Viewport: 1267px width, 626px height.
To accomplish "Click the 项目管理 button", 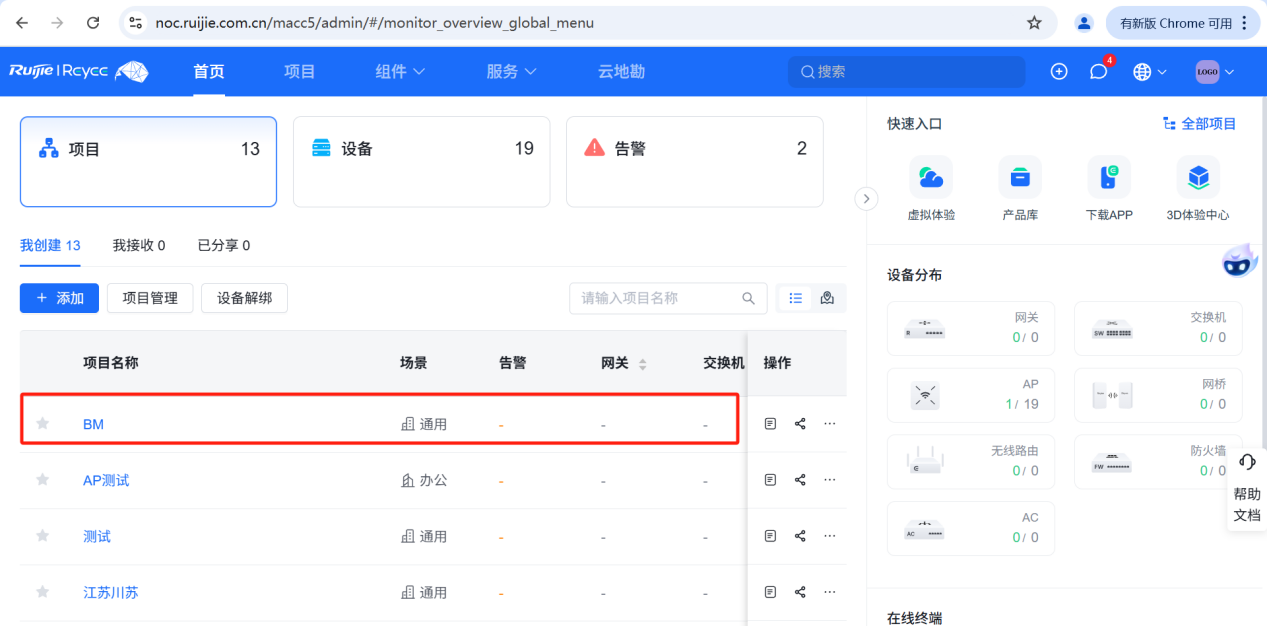I will coord(149,297).
